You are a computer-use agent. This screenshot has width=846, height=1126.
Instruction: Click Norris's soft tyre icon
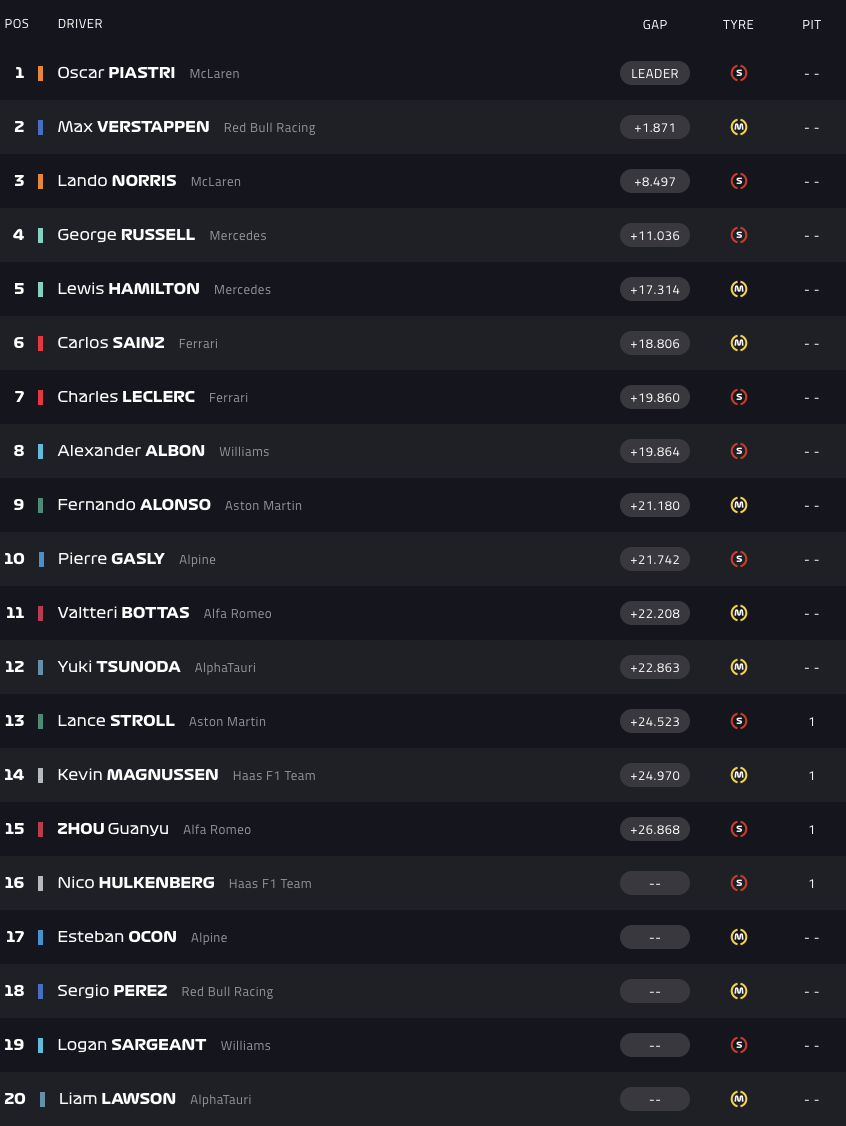[739, 181]
